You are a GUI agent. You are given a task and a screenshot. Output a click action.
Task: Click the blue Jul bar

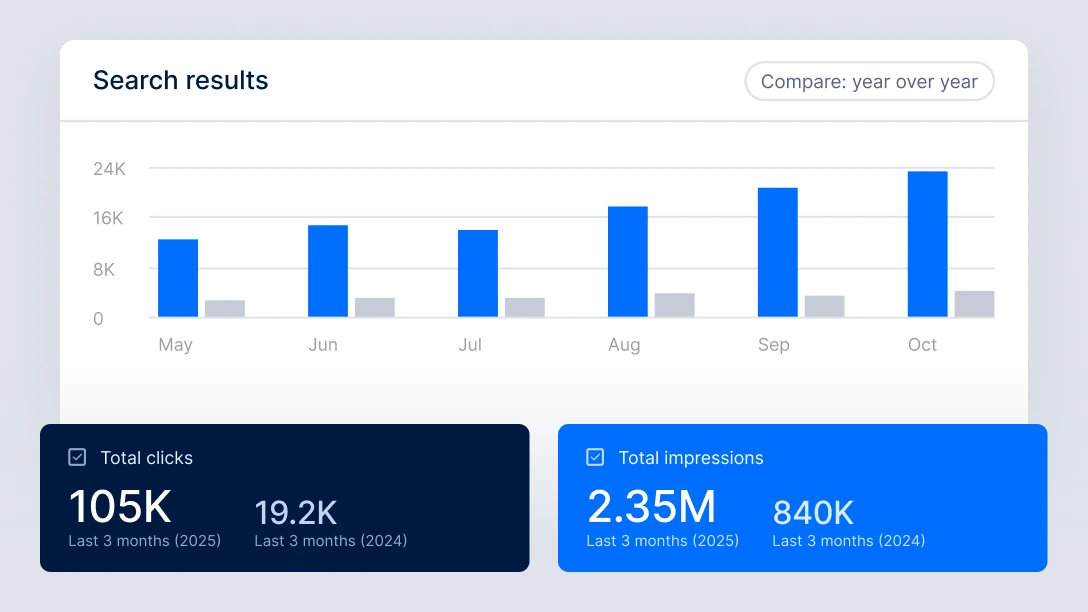[478, 273]
